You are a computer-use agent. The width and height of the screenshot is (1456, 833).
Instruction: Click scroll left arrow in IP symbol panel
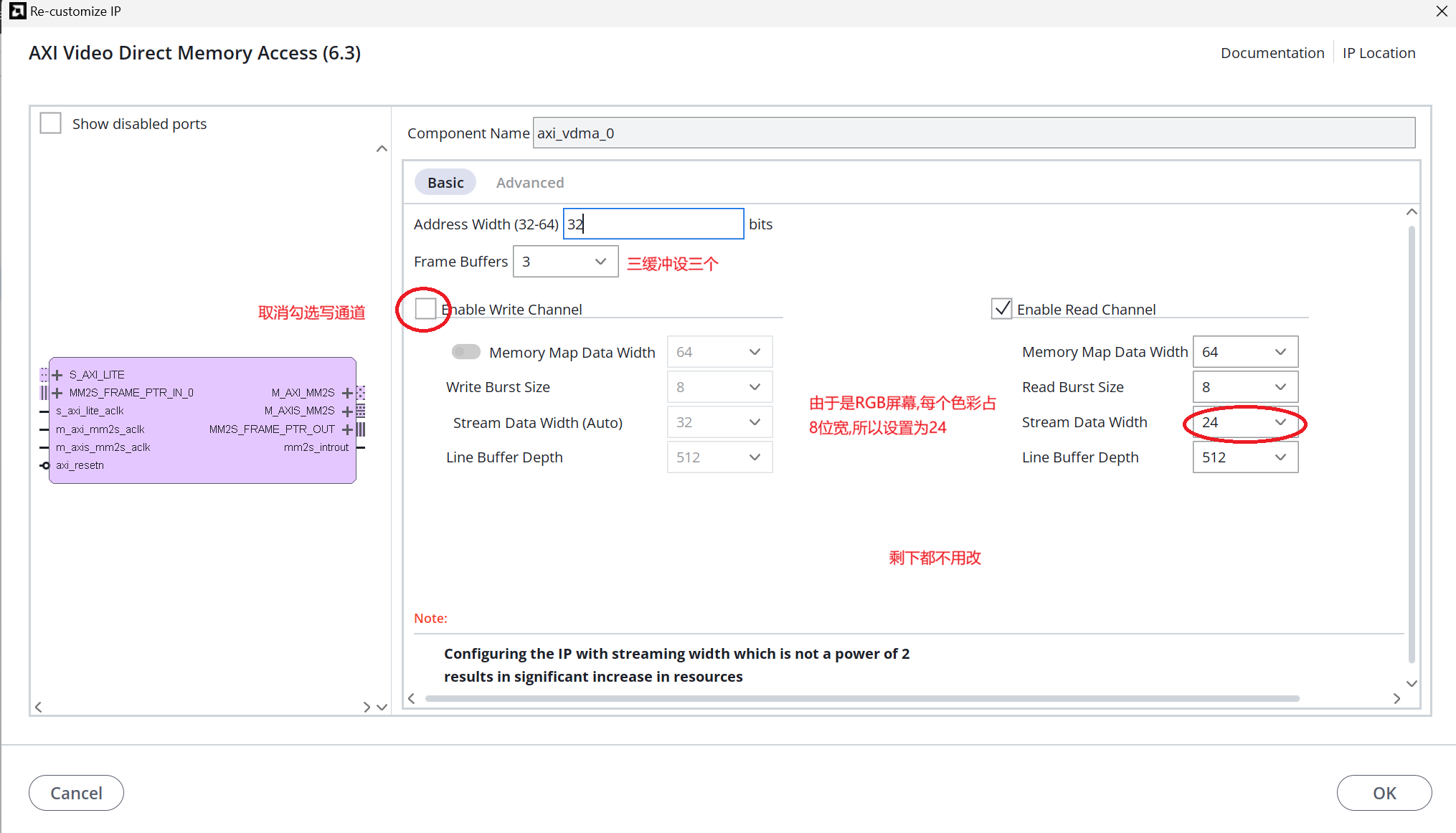39,707
